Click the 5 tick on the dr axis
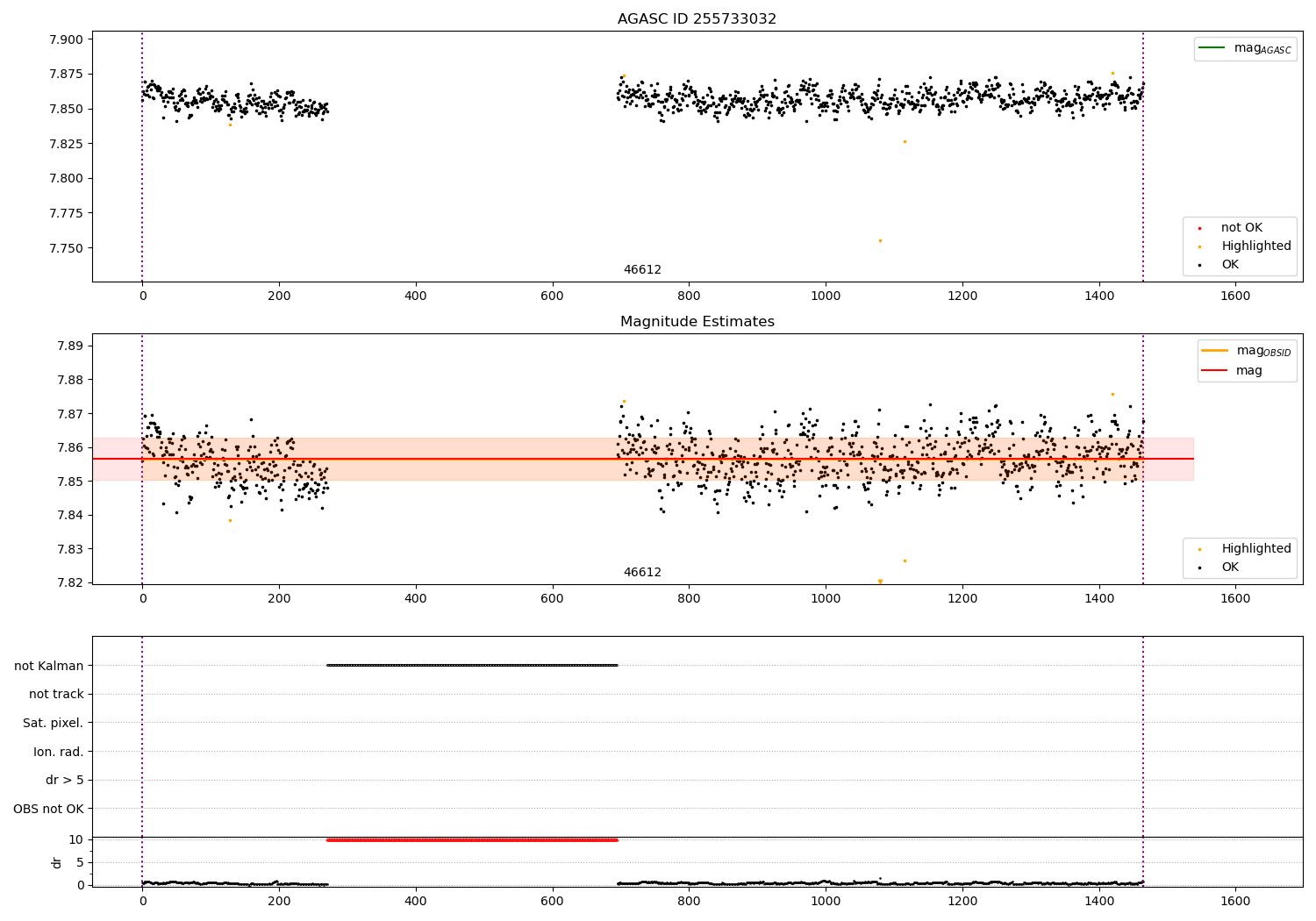The image size is (1316, 921). pos(80,862)
